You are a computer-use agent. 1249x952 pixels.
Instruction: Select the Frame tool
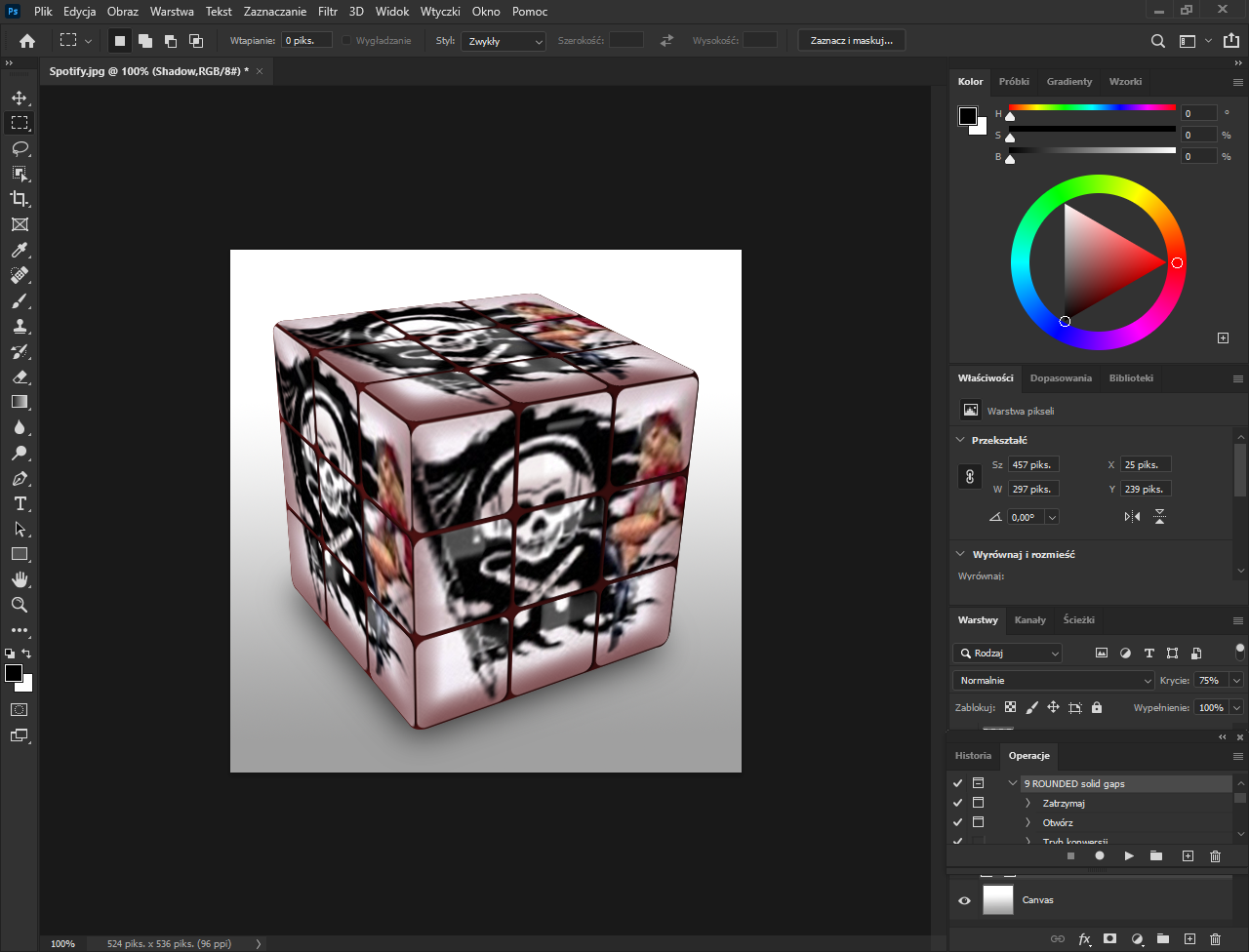(x=20, y=224)
